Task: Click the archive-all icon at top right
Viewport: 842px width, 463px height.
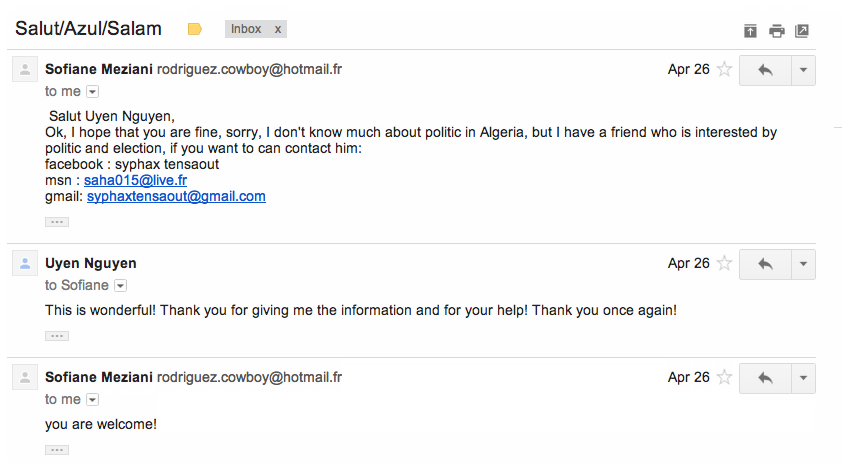Action: coord(750,31)
